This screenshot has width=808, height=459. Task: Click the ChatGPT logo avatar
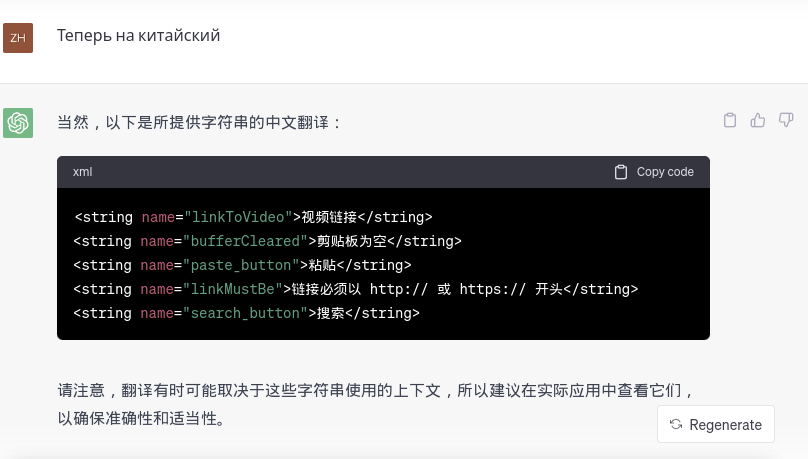point(18,122)
